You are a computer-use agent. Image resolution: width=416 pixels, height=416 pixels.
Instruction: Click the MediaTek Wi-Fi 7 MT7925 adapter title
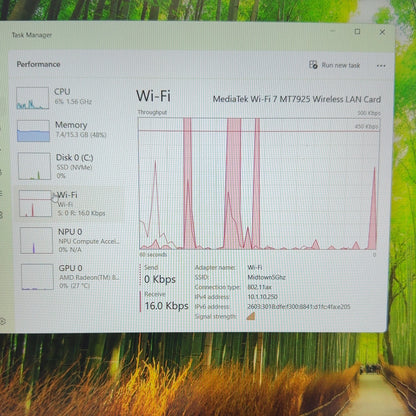[297, 99]
